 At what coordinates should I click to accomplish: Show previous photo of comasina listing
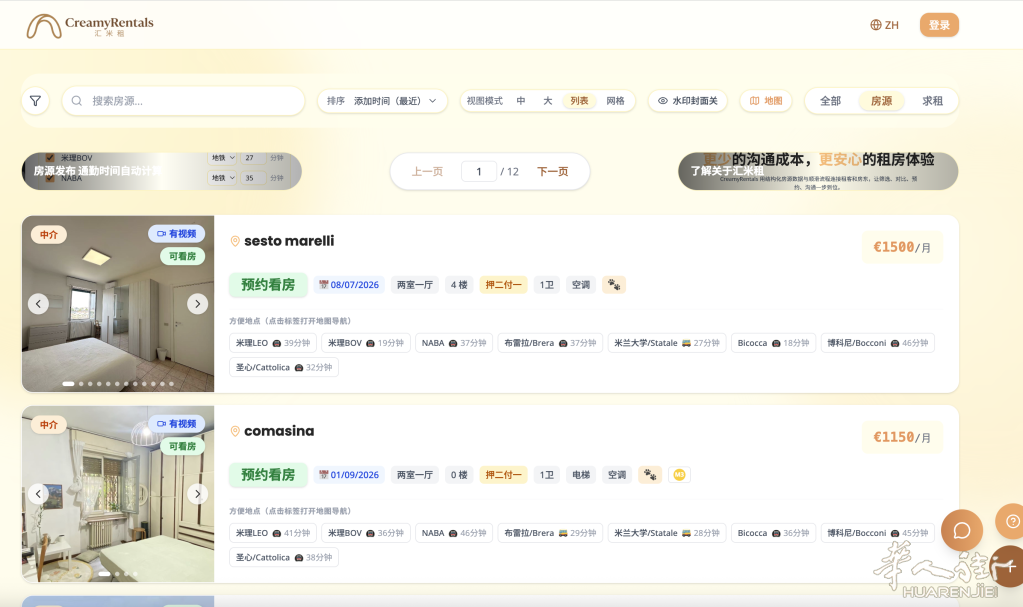38,493
